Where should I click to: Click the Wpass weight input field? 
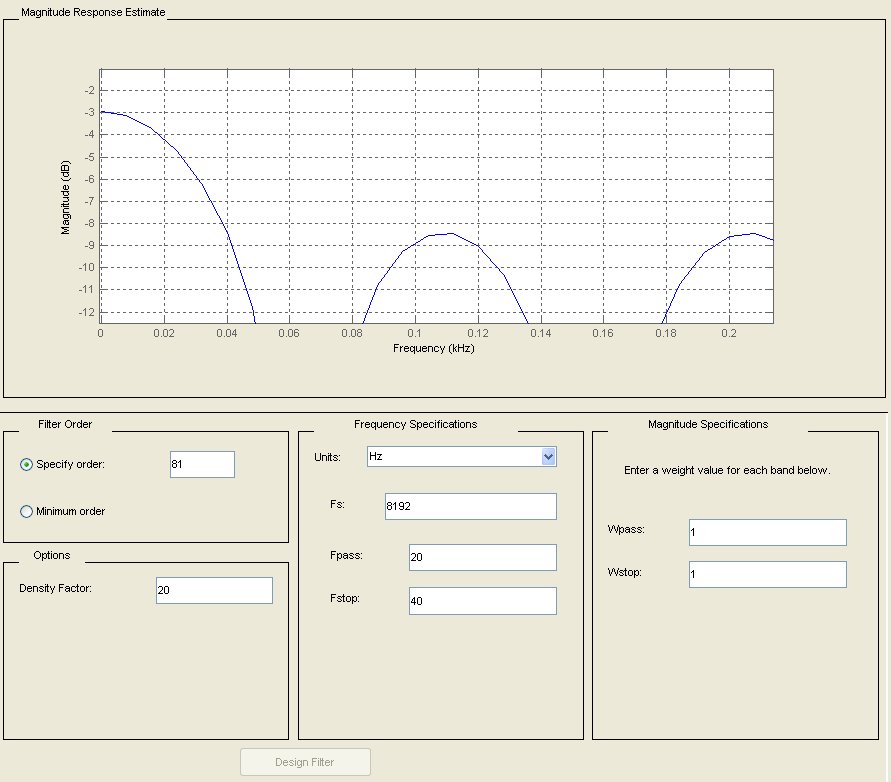pyautogui.click(x=767, y=533)
